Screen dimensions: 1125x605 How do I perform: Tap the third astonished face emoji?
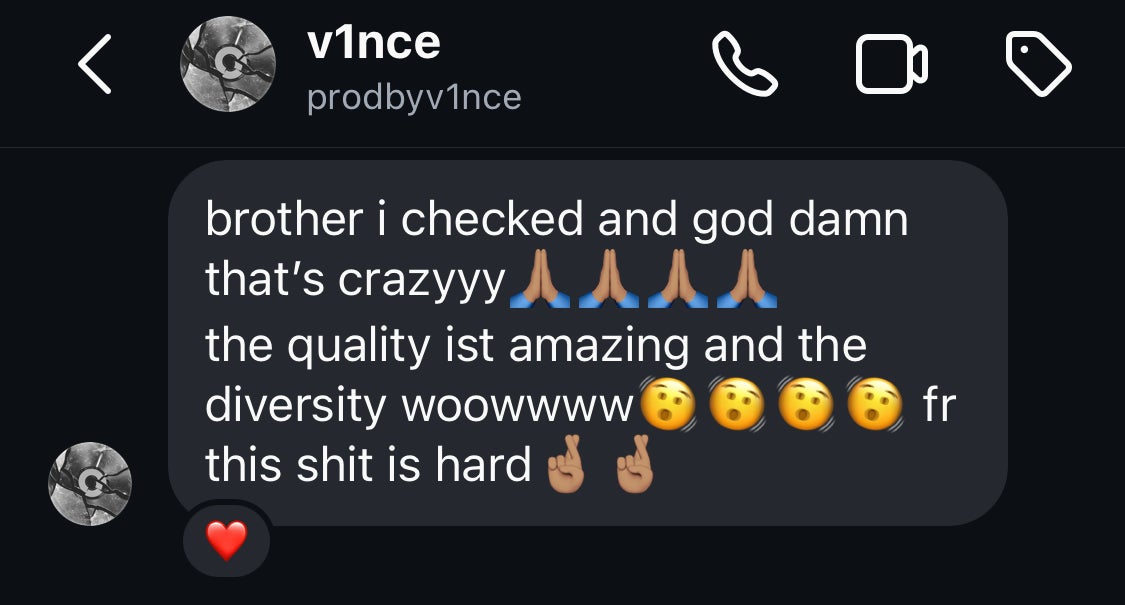(x=806, y=403)
